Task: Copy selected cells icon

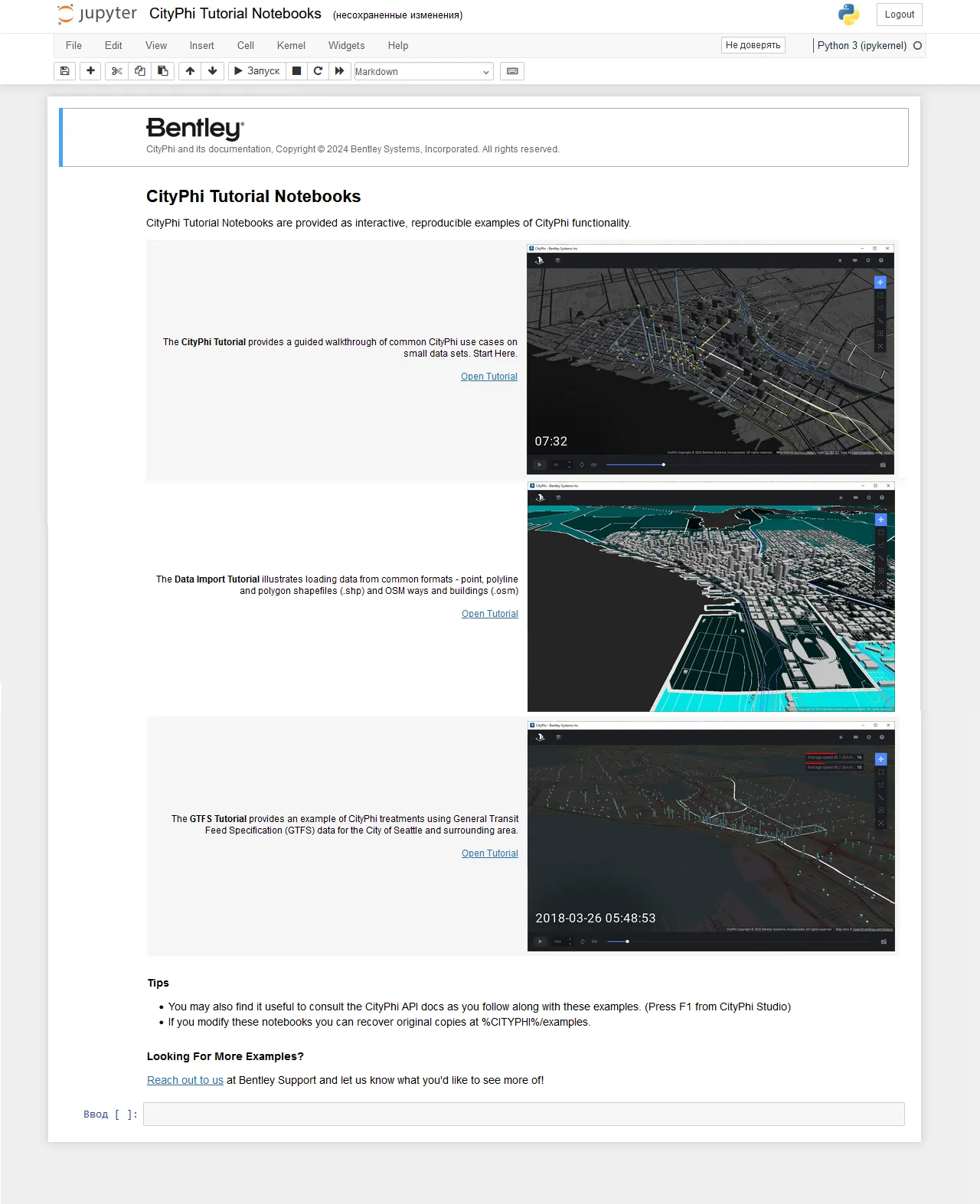Action: pyautogui.click(x=139, y=71)
